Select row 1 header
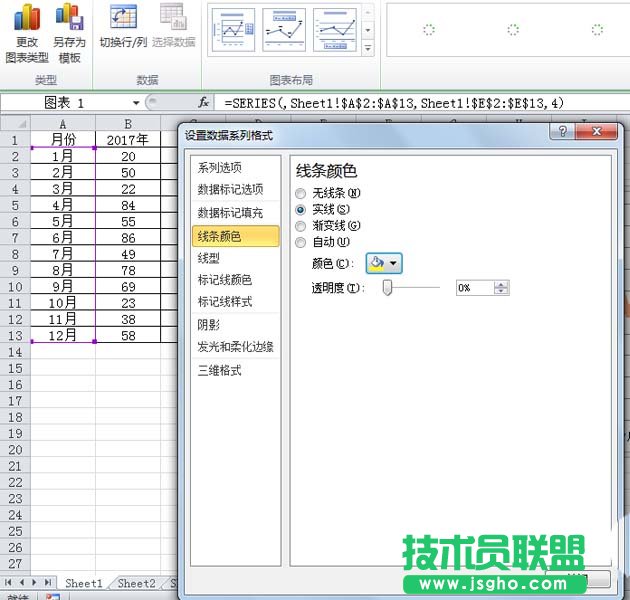 click(x=15, y=140)
